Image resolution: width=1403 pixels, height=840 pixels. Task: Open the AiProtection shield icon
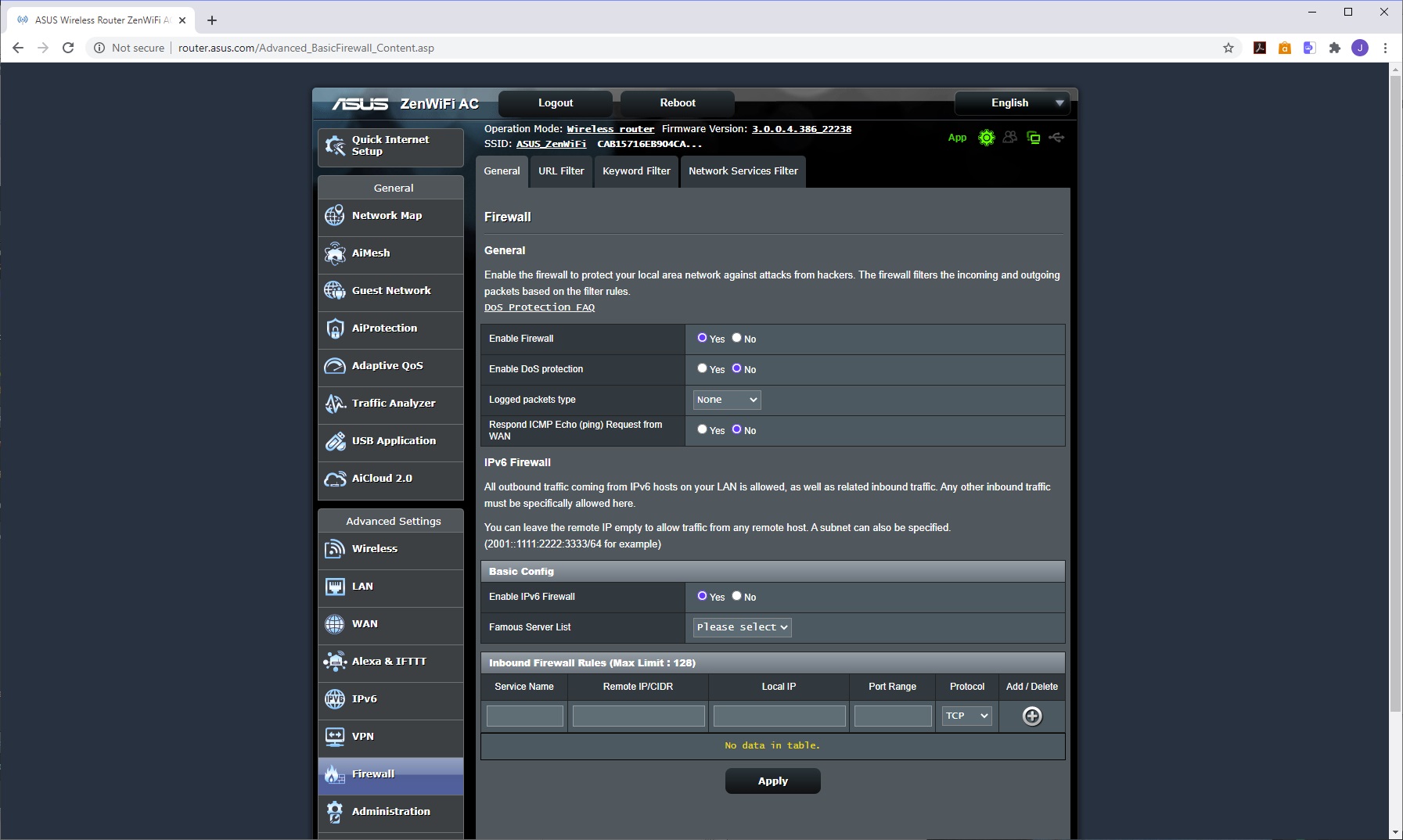335,328
